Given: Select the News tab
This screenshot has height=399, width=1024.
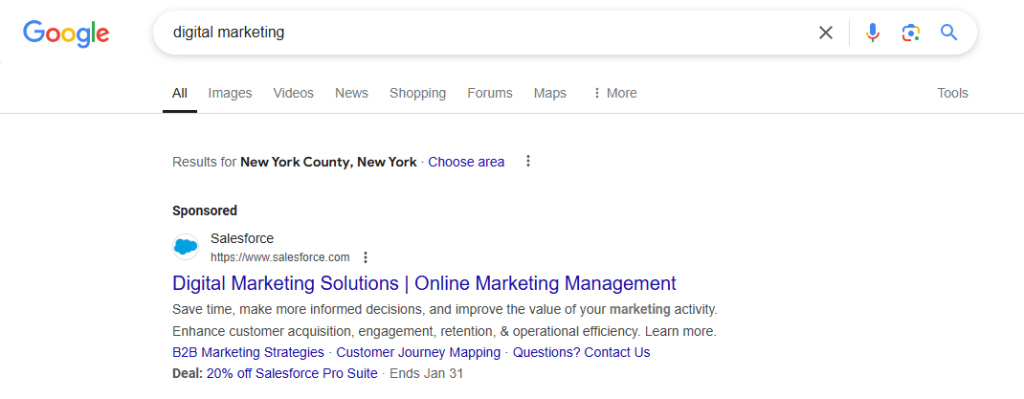Looking at the screenshot, I should point(351,93).
